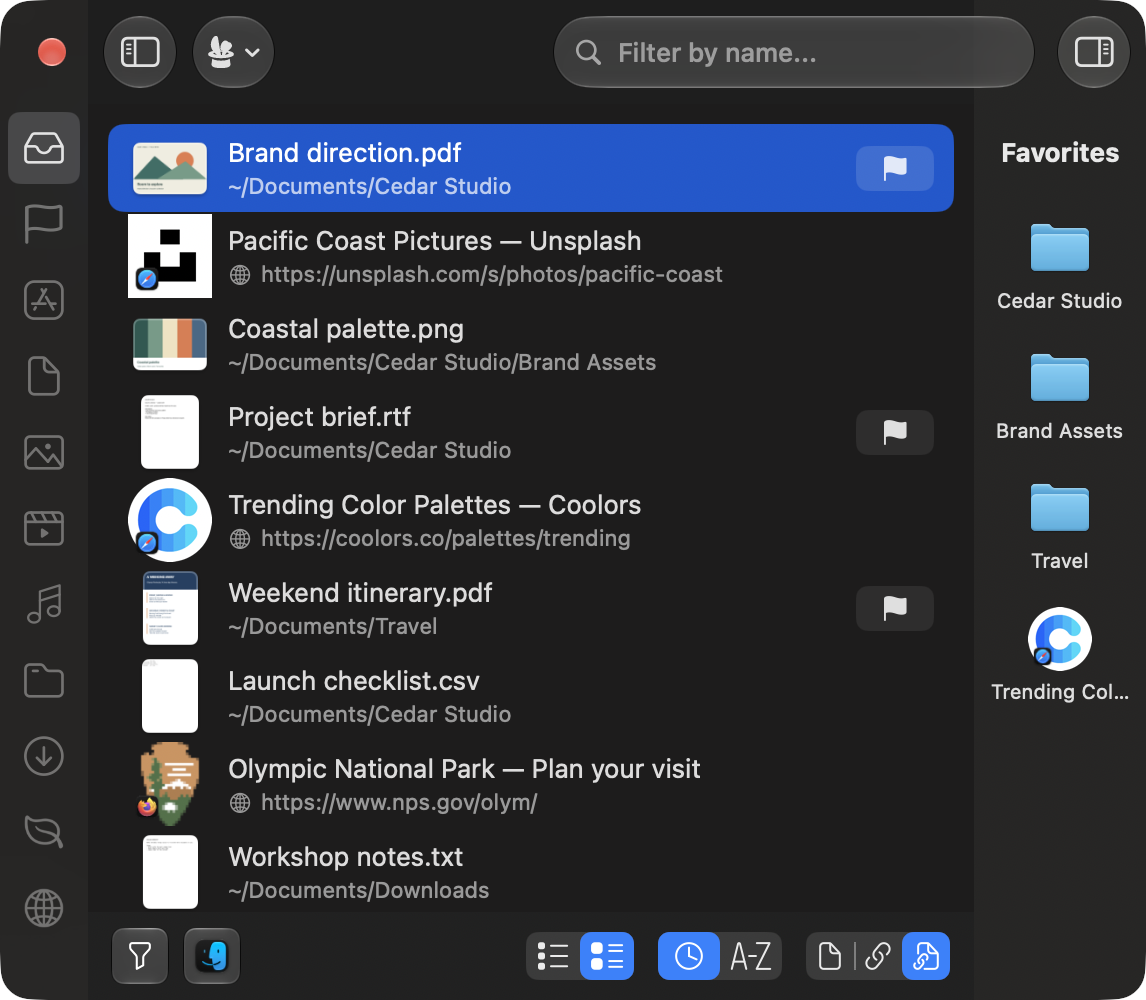Sort items by recent clock icon
The width and height of the screenshot is (1146, 1000).
pos(688,955)
